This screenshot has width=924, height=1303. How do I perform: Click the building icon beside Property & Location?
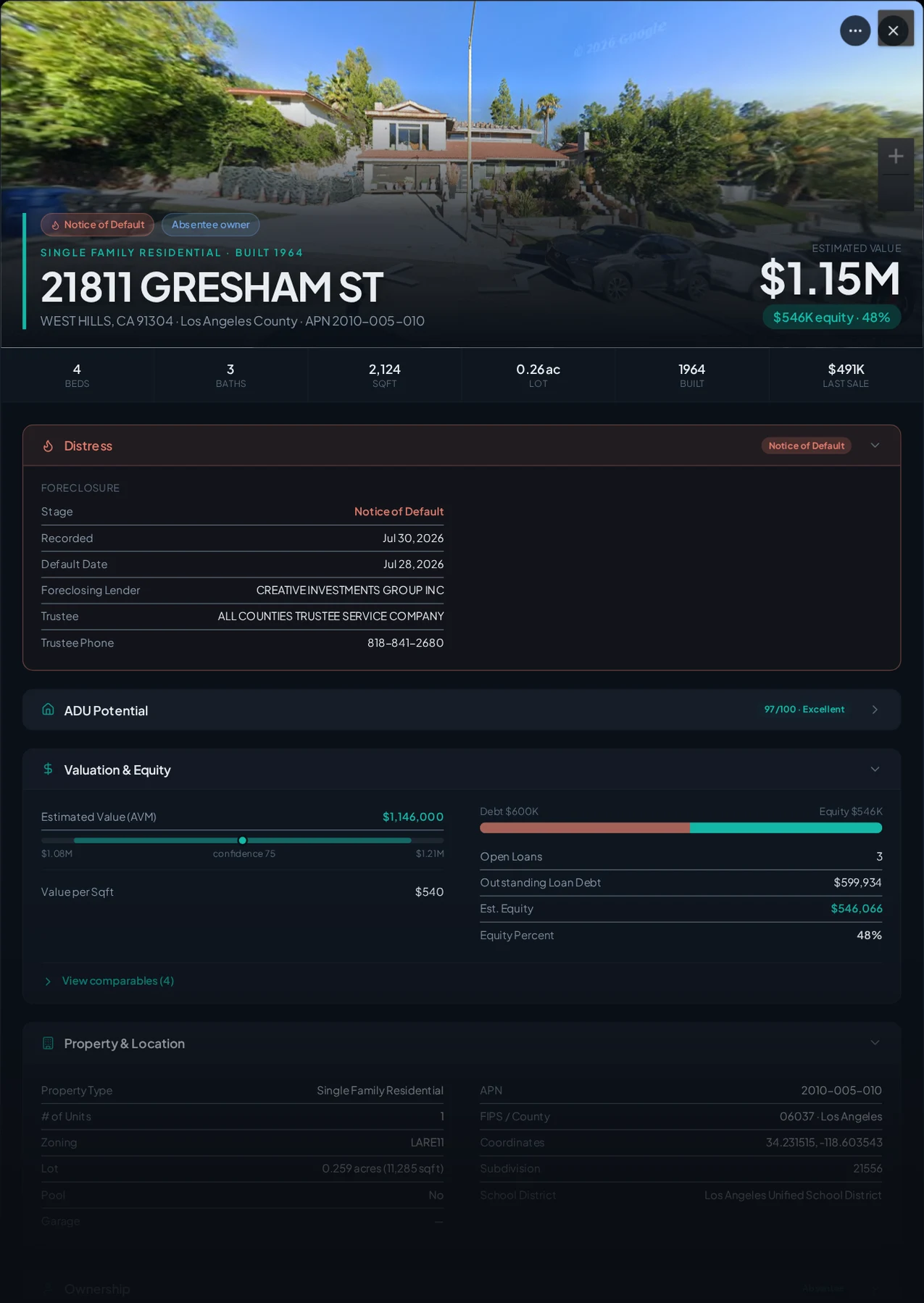click(x=48, y=1043)
